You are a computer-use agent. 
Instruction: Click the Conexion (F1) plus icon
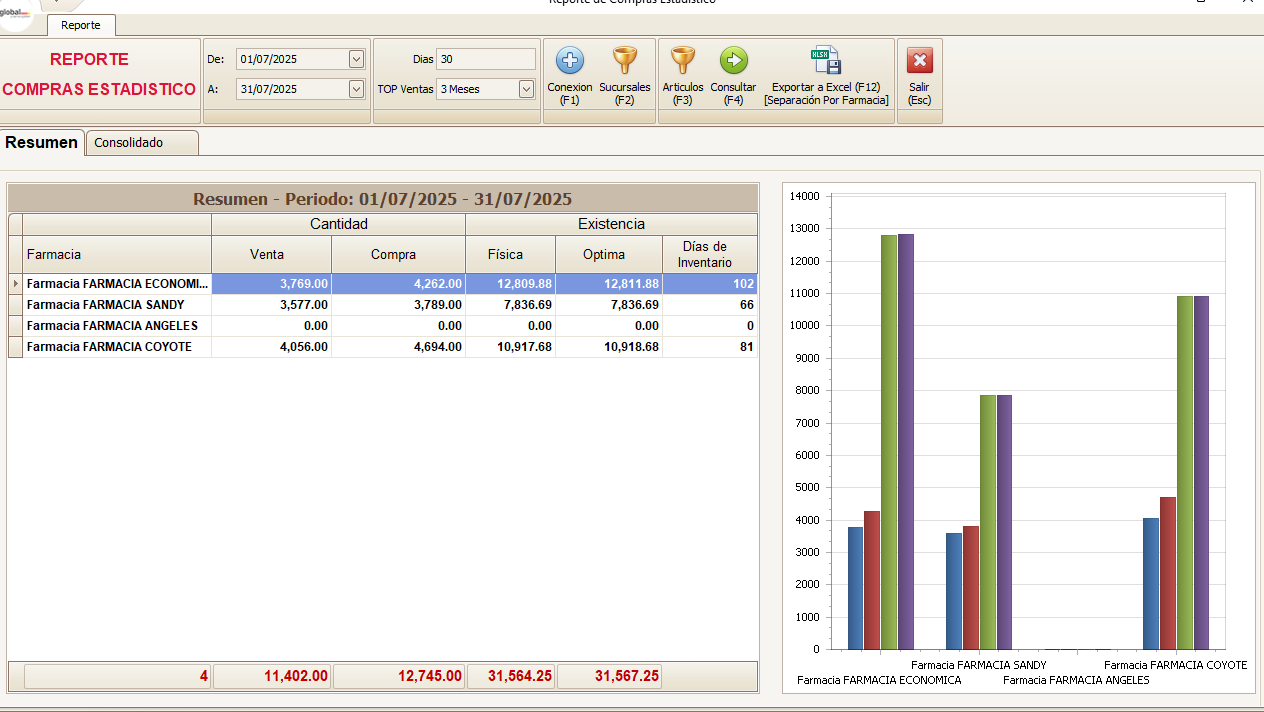569,61
